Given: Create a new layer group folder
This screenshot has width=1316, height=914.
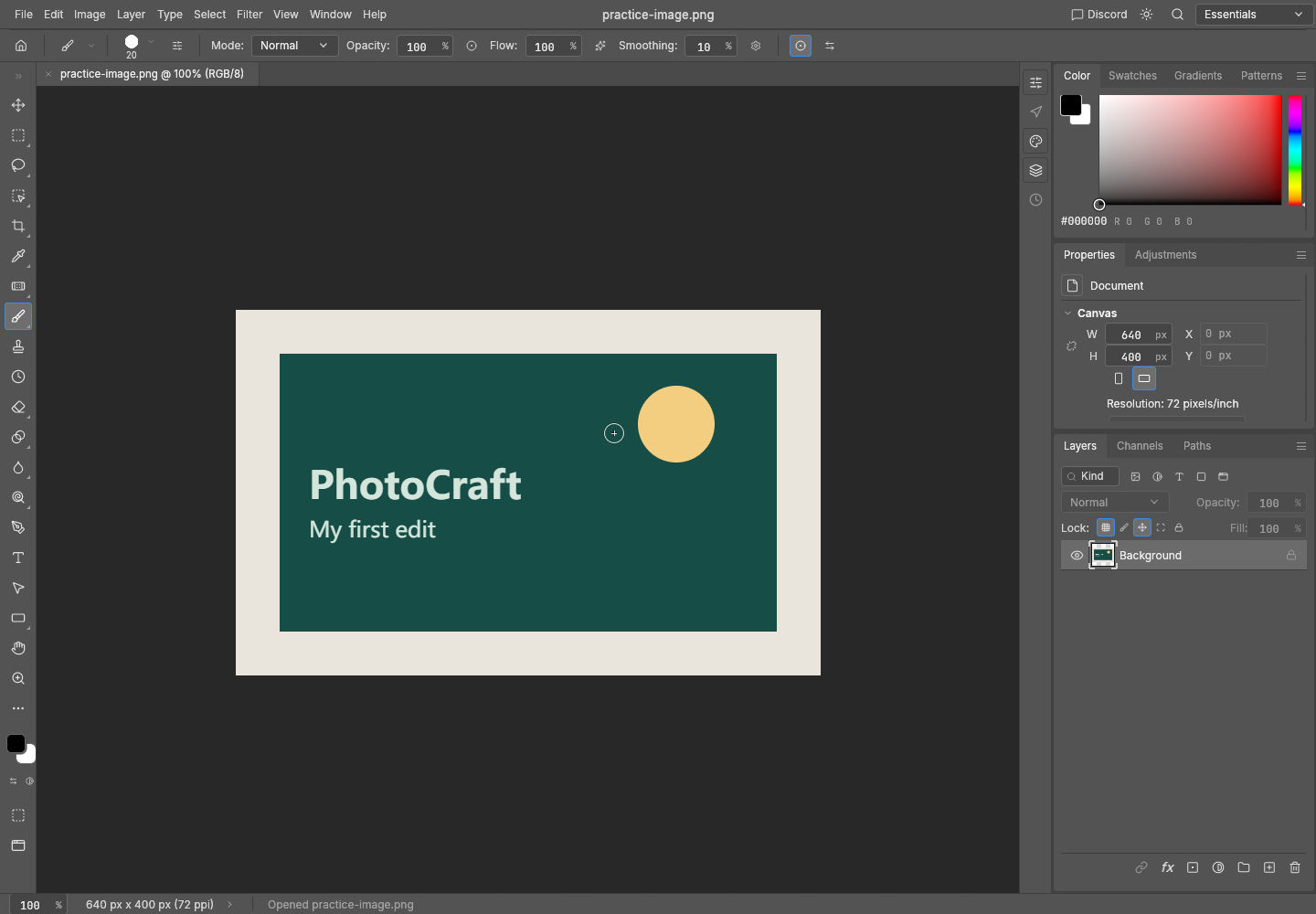Looking at the screenshot, I should tap(1244, 867).
